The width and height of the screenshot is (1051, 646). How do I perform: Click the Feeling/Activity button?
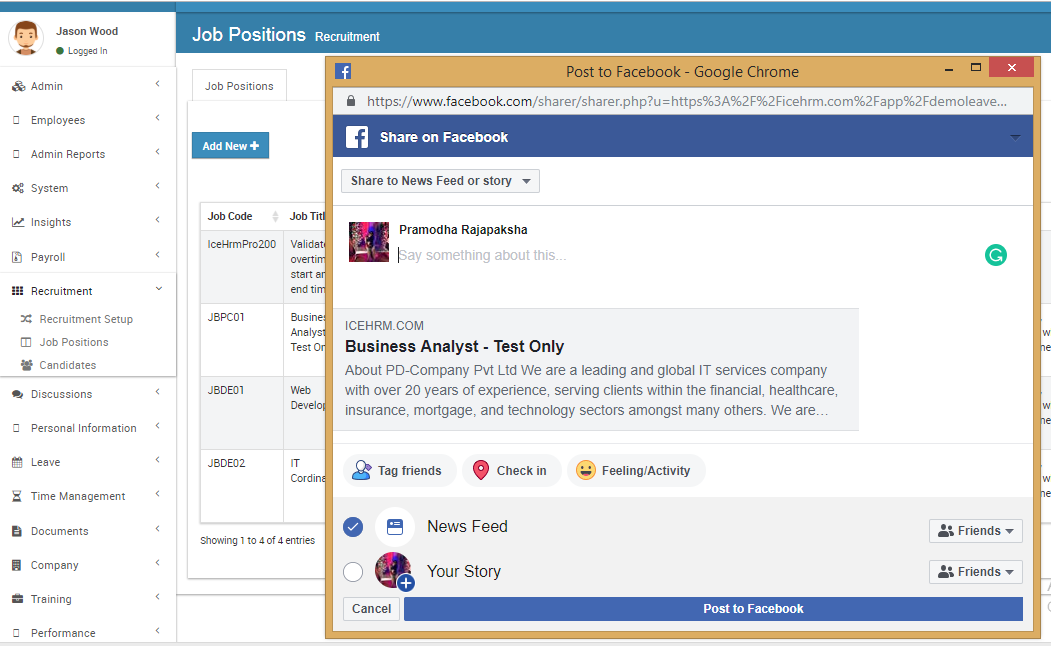coord(635,470)
